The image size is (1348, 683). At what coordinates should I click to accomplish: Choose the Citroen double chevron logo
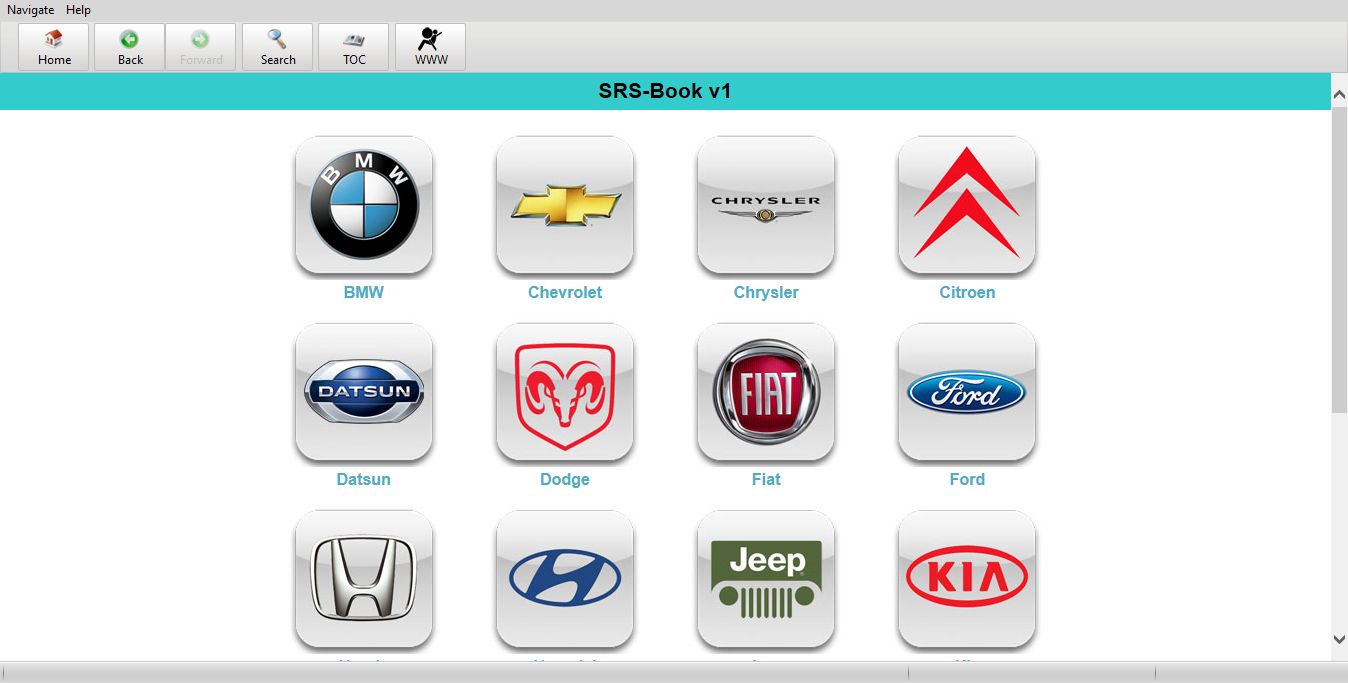click(967, 205)
